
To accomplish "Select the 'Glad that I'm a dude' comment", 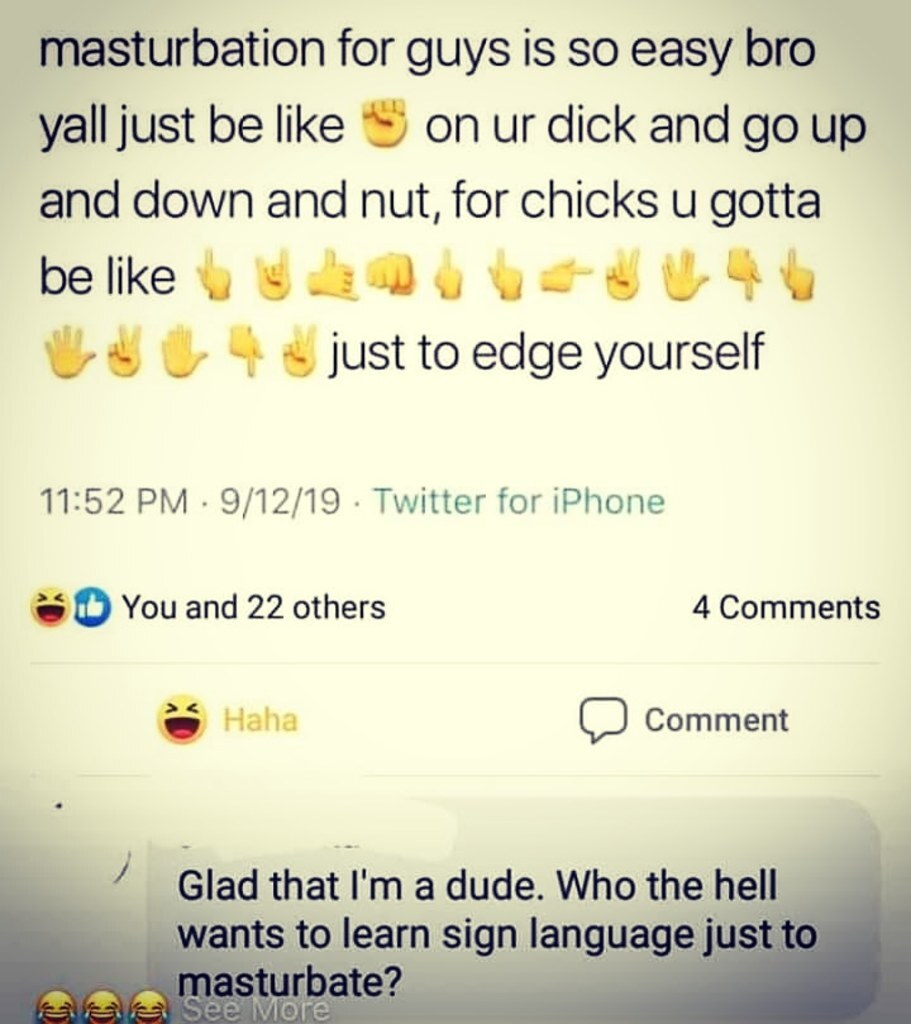I will pos(496,933).
